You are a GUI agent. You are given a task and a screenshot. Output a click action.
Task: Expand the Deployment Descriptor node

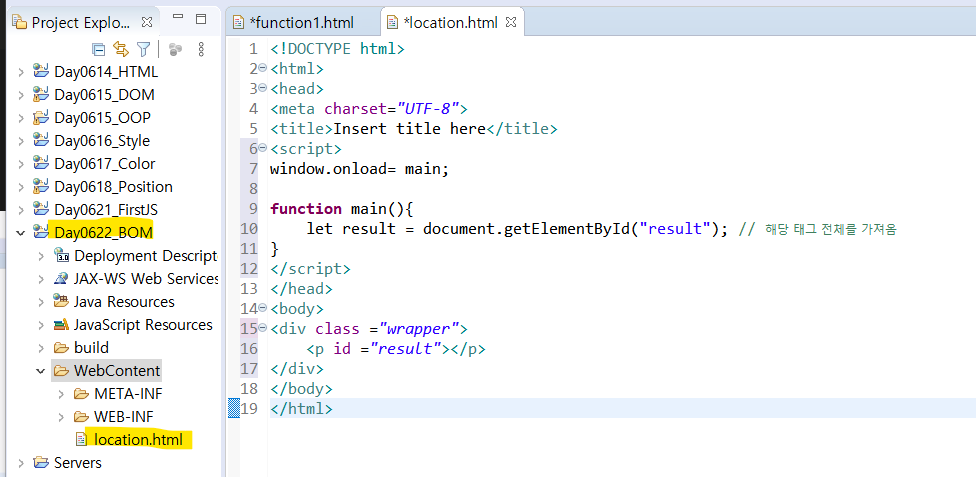point(41,256)
